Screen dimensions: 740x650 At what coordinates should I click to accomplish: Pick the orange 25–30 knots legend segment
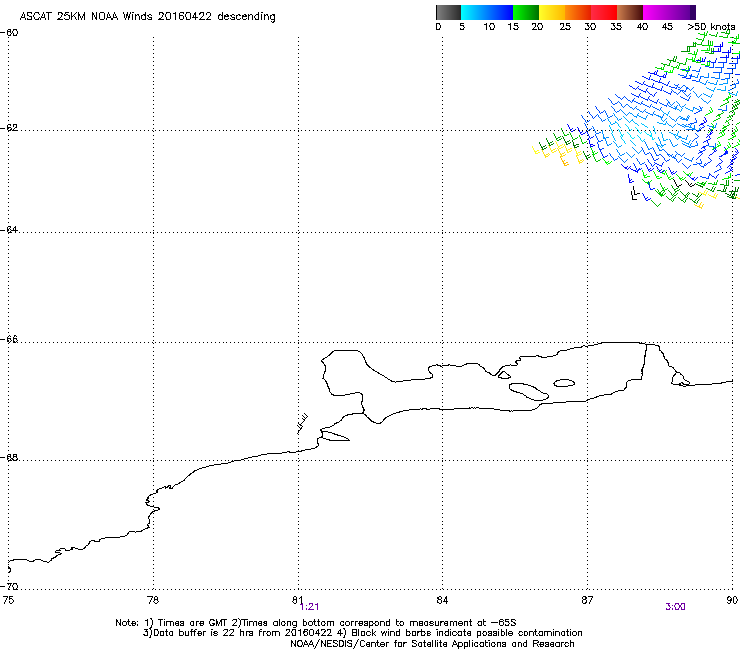(x=578, y=12)
